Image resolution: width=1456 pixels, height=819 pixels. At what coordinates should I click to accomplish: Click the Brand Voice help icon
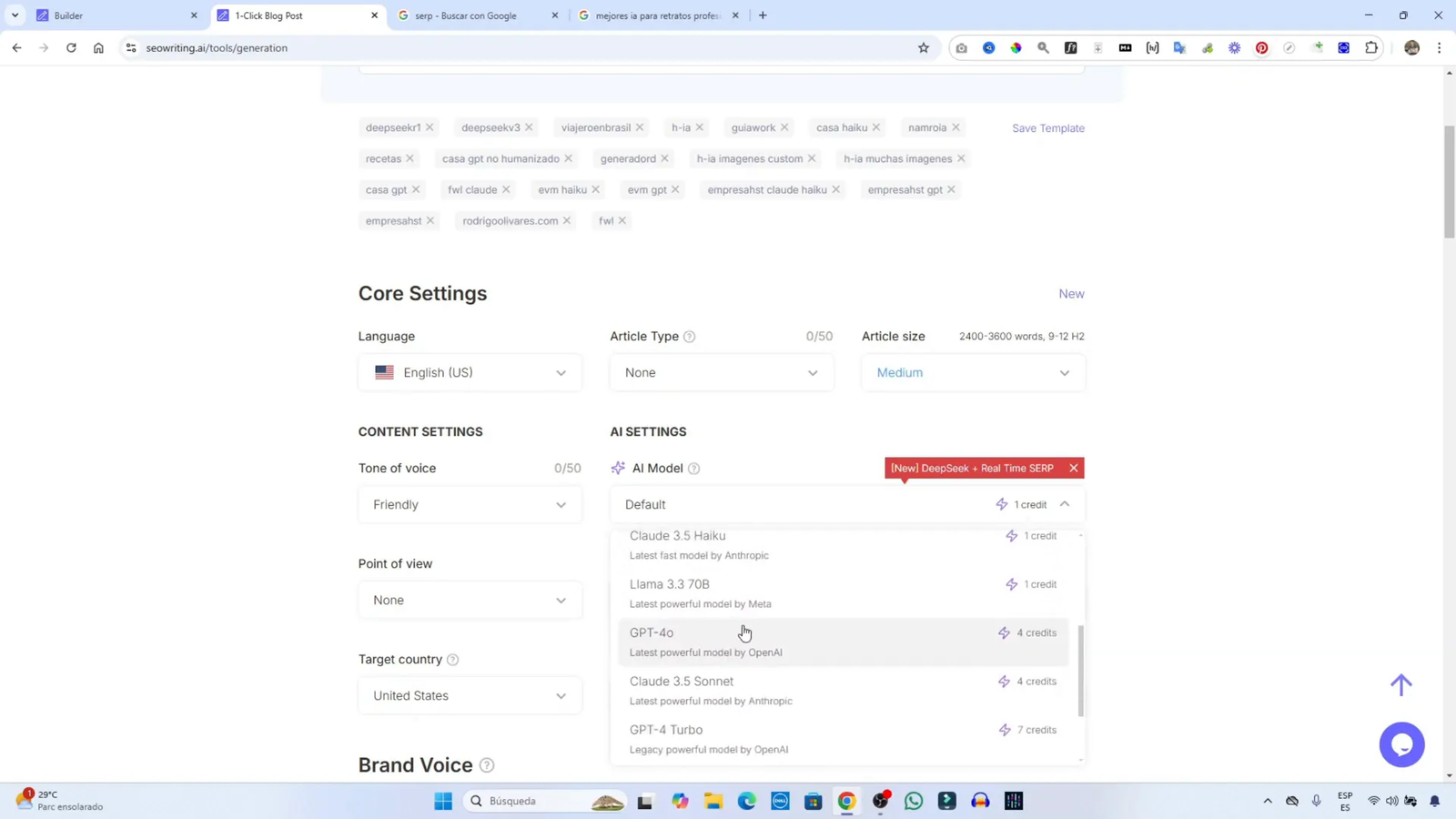487,765
